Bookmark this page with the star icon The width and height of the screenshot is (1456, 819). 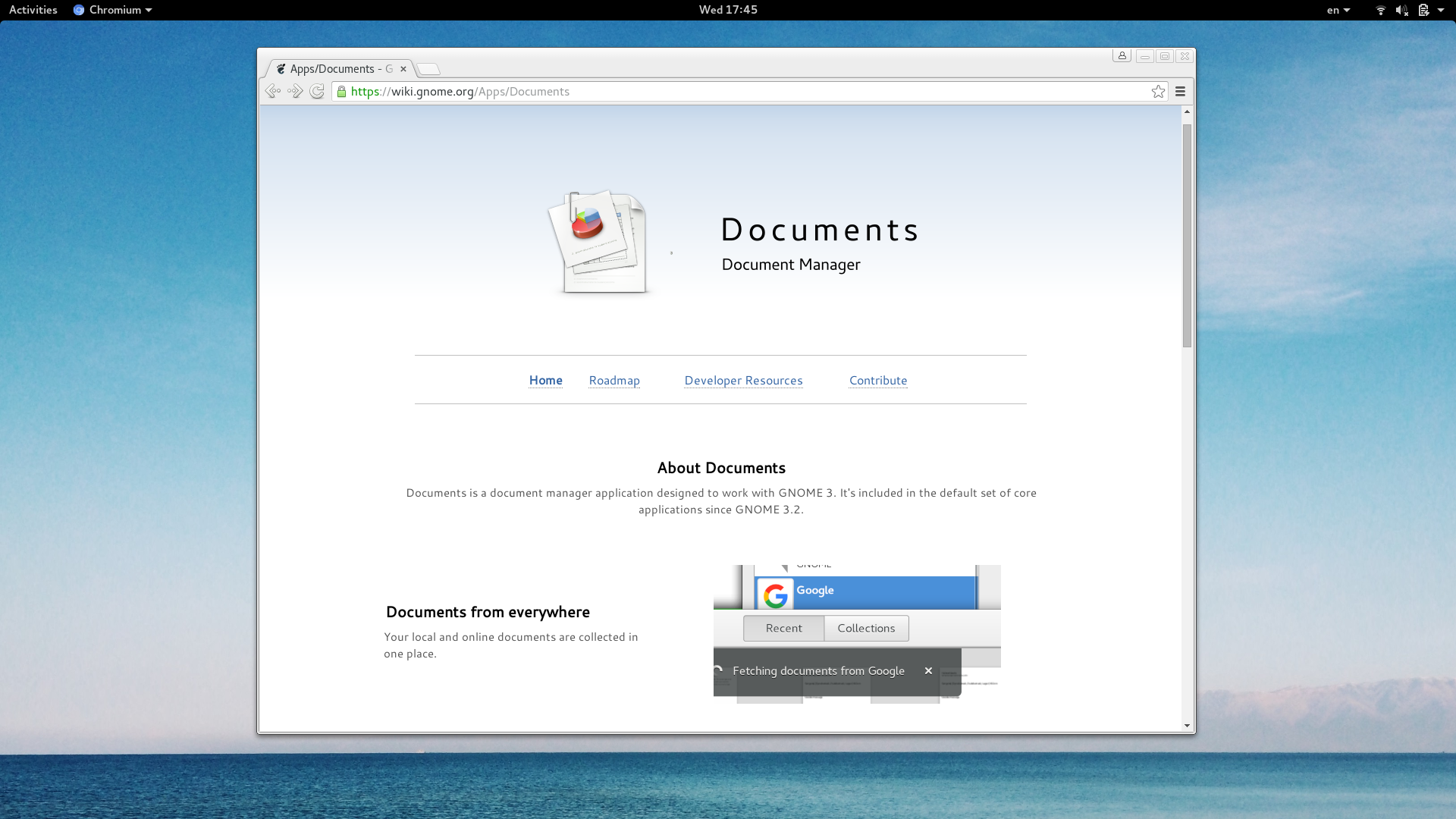(1158, 92)
